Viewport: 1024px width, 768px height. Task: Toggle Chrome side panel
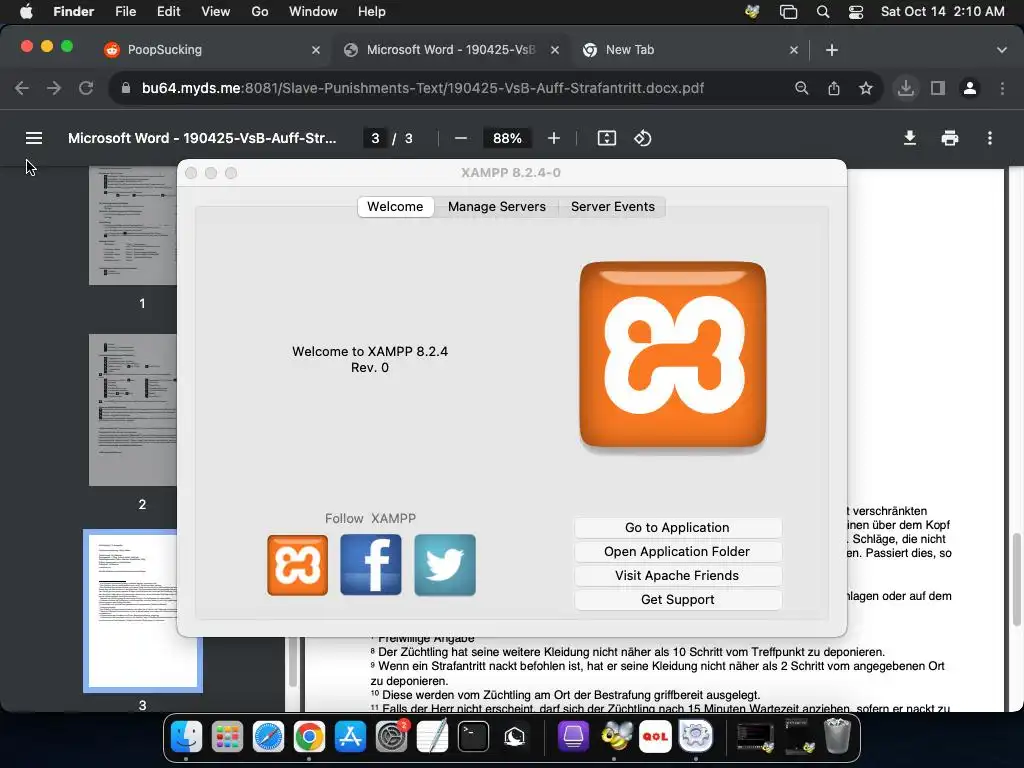[938, 88]
